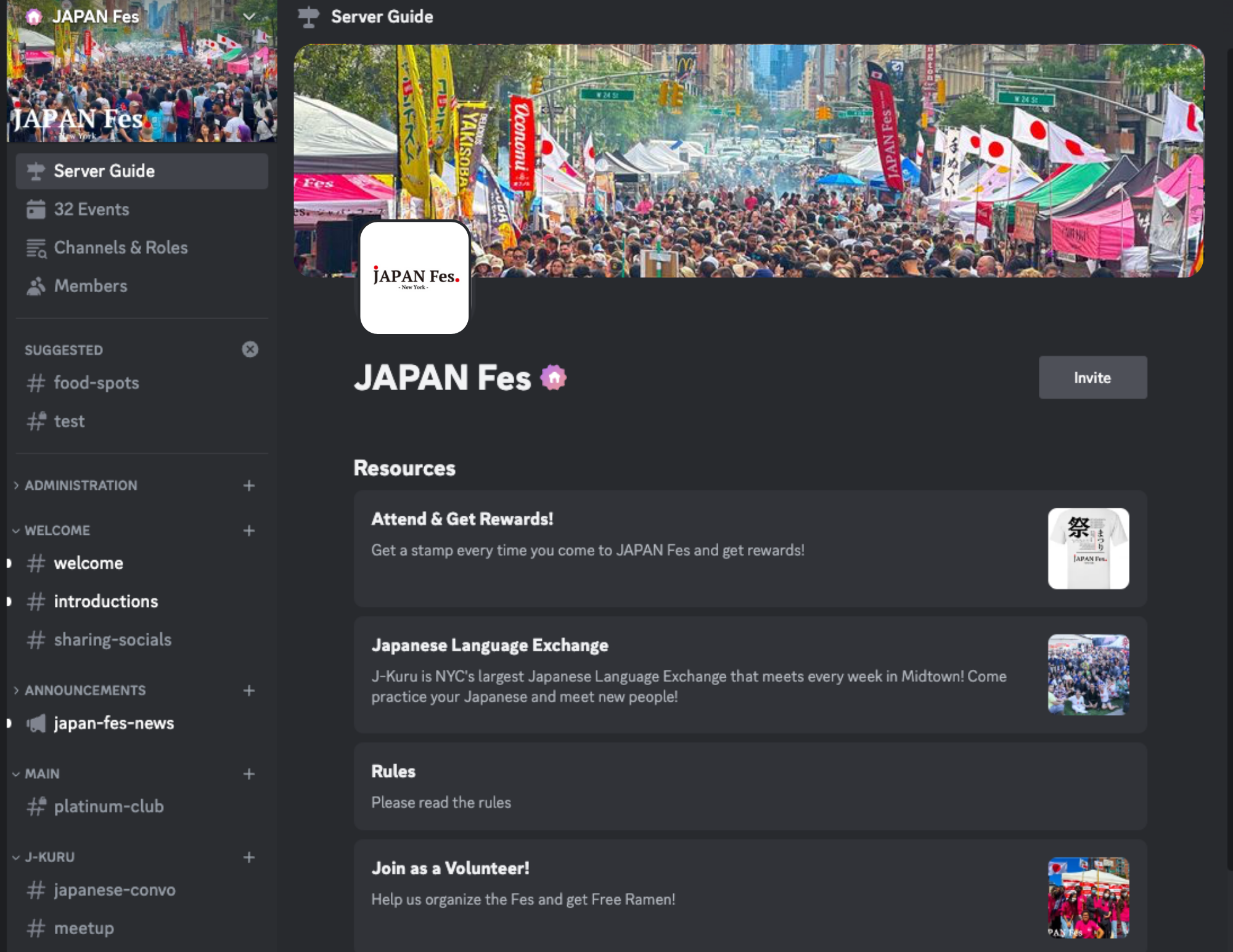The height and width of the screenshot is (952, 1233).
Task: Open the 32 Events list
Action: [x=91, y=210]
